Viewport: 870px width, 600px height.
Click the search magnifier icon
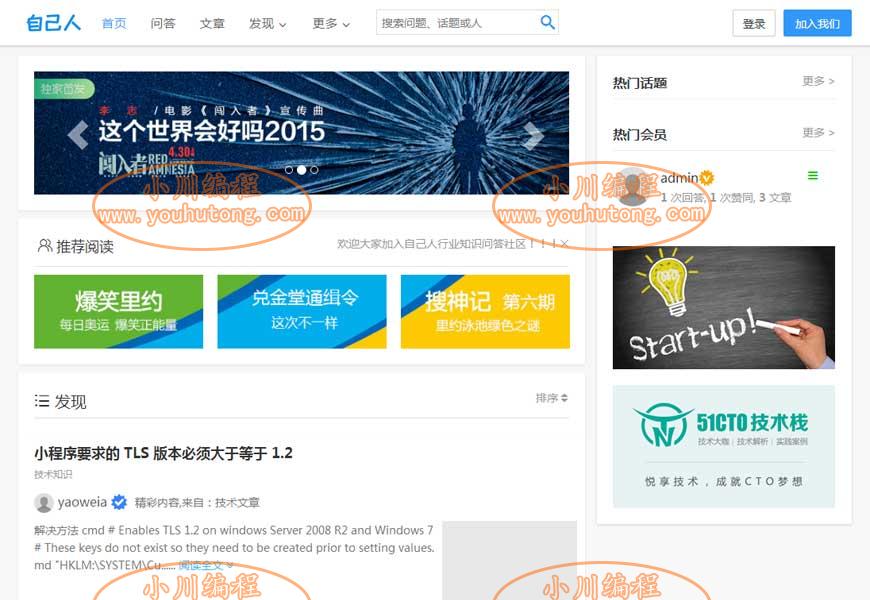click(x=547, y=22)
